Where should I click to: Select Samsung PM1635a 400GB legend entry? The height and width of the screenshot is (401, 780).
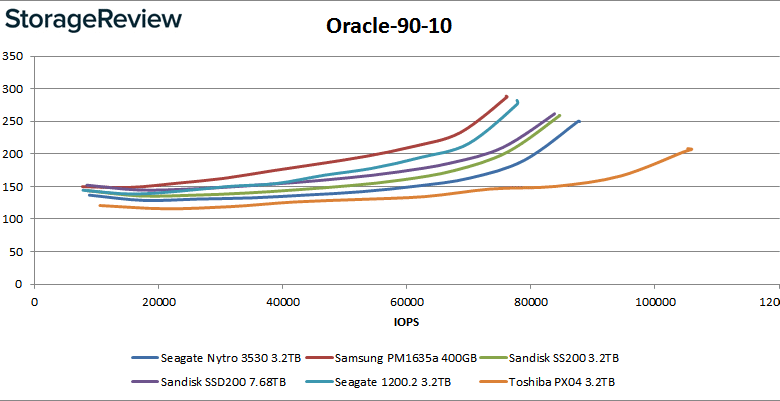coord(391,357)
